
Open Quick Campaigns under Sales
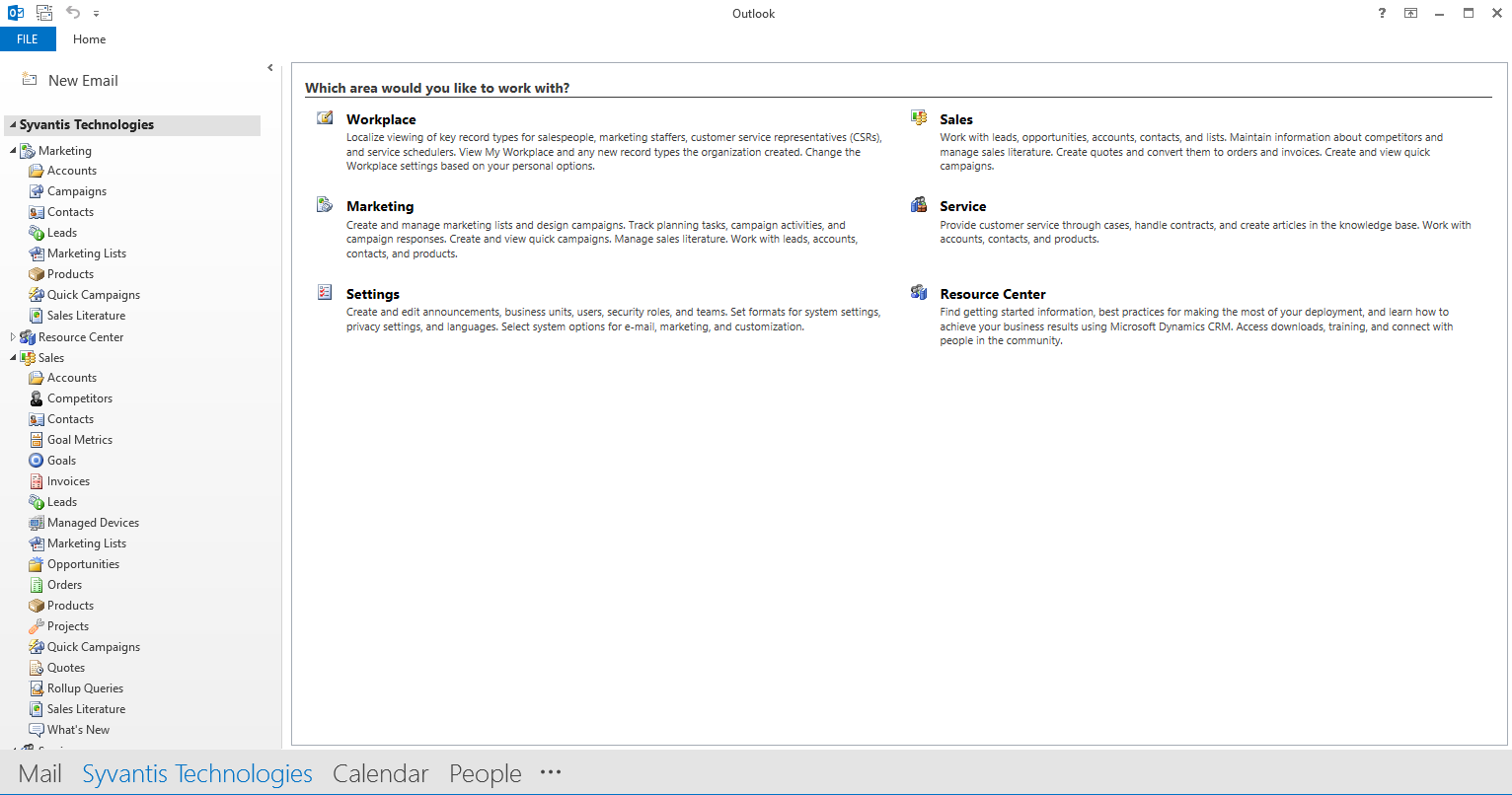pos(94,647)
